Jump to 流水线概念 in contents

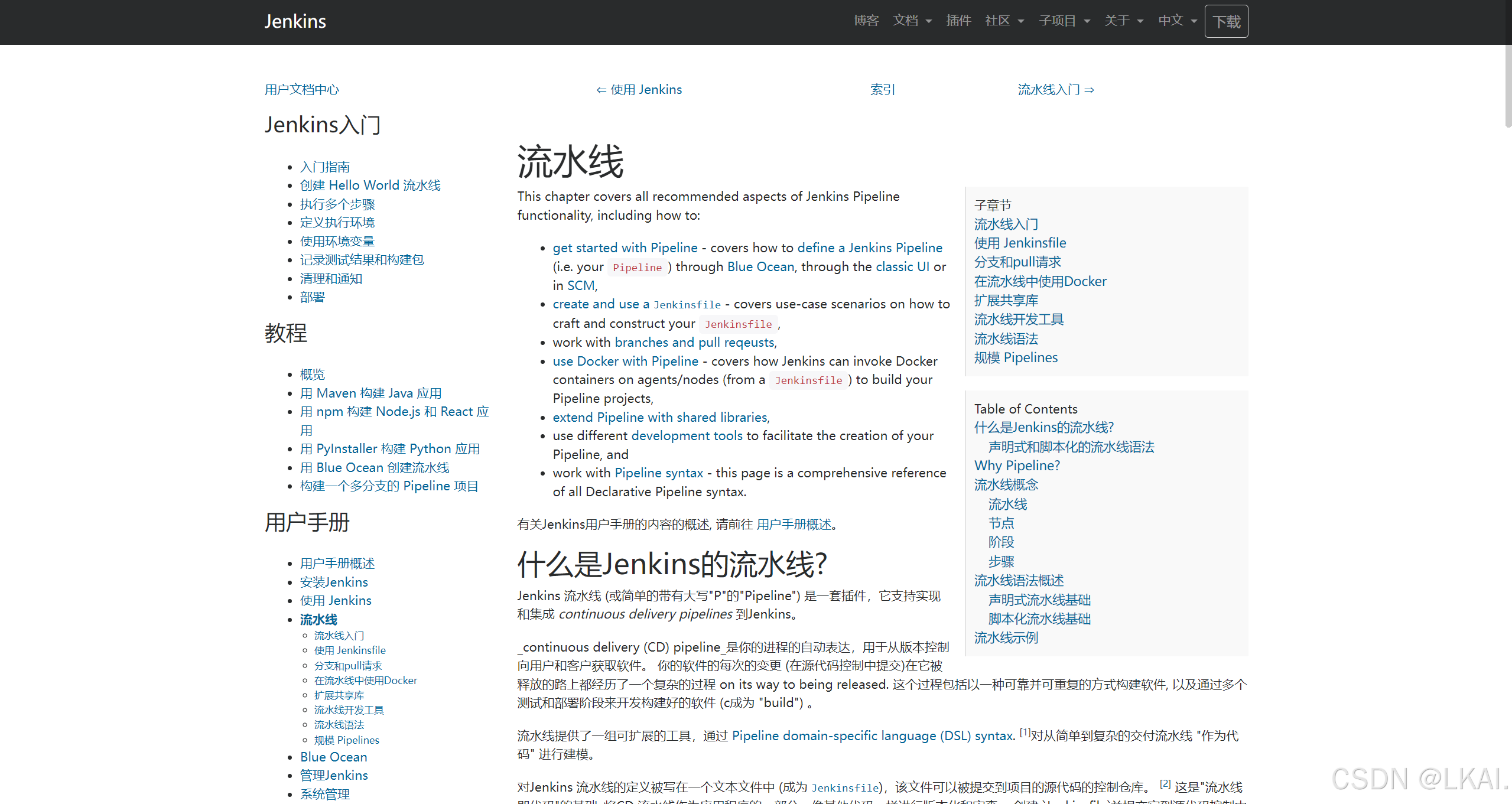point(1006,485)
